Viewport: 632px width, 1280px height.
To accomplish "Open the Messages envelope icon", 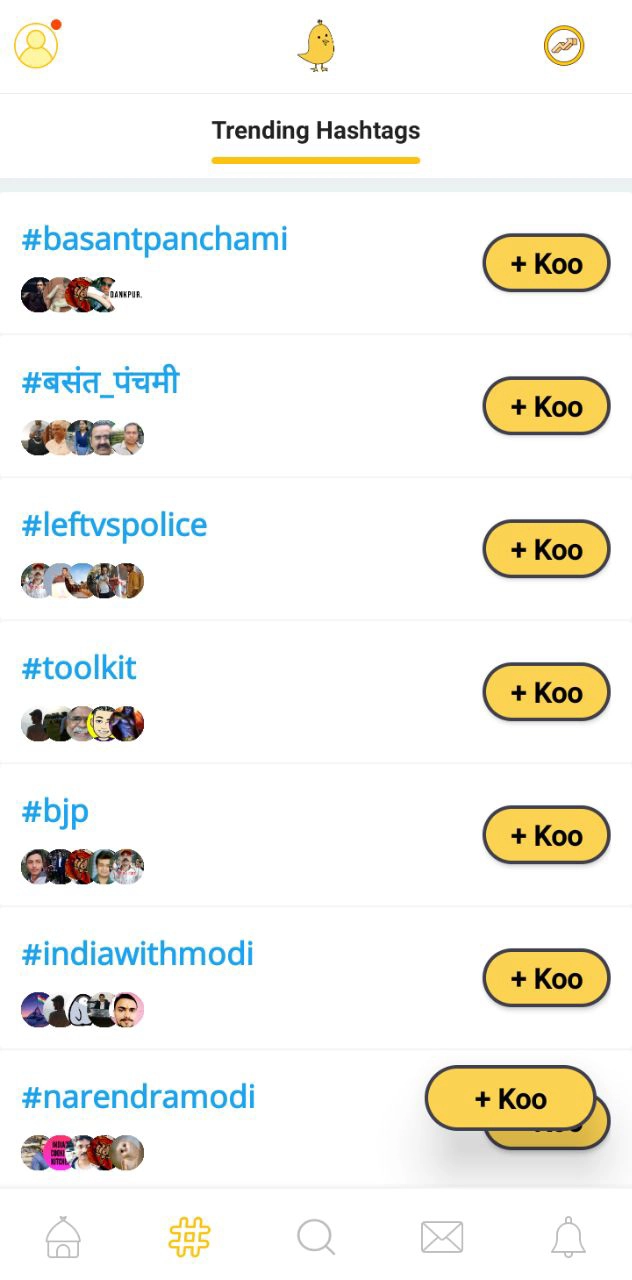I will point(442,1237).
